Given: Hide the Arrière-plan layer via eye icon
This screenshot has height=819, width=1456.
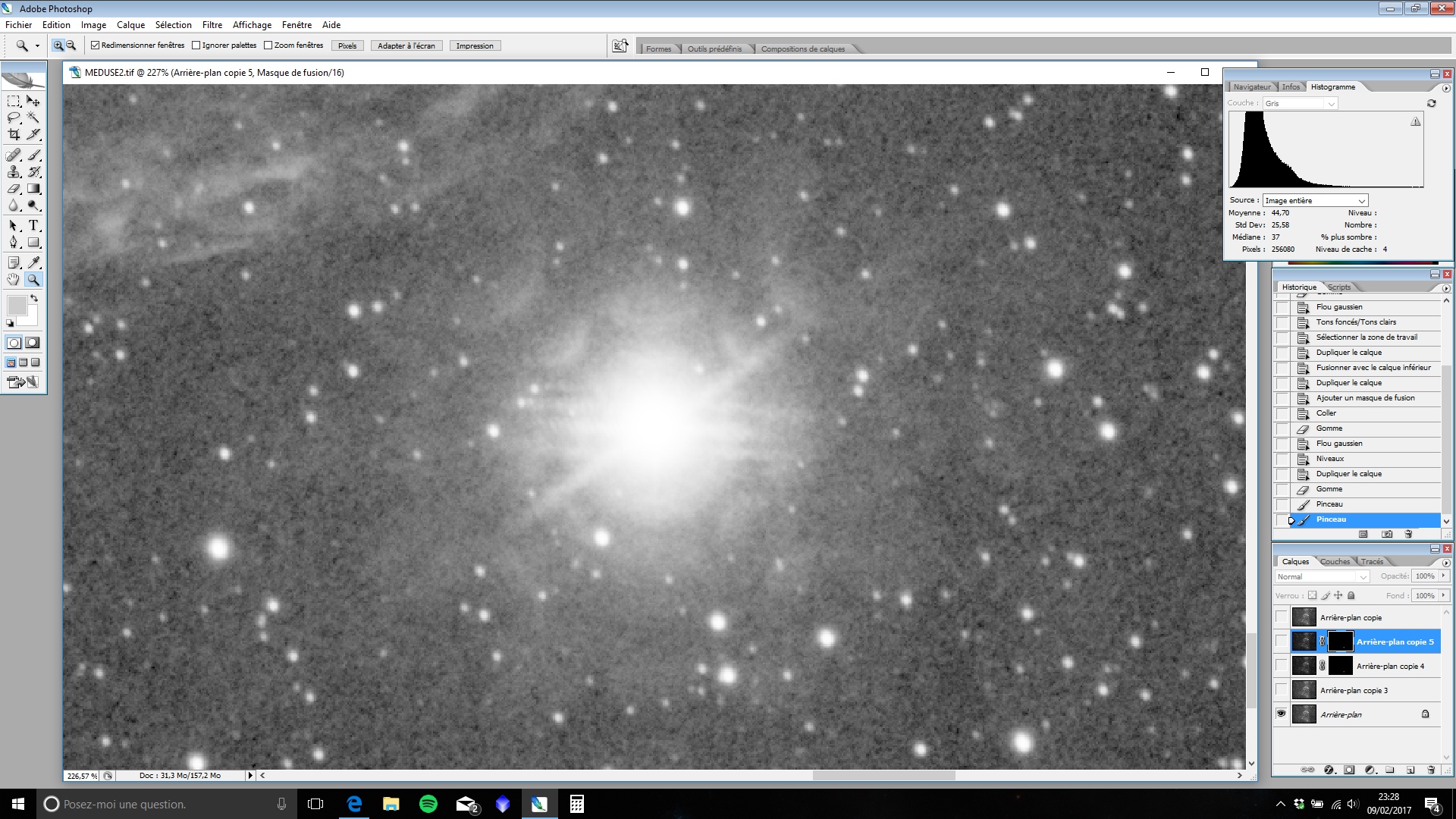Looking at the screenshot, I should [x=1282, y=714].
